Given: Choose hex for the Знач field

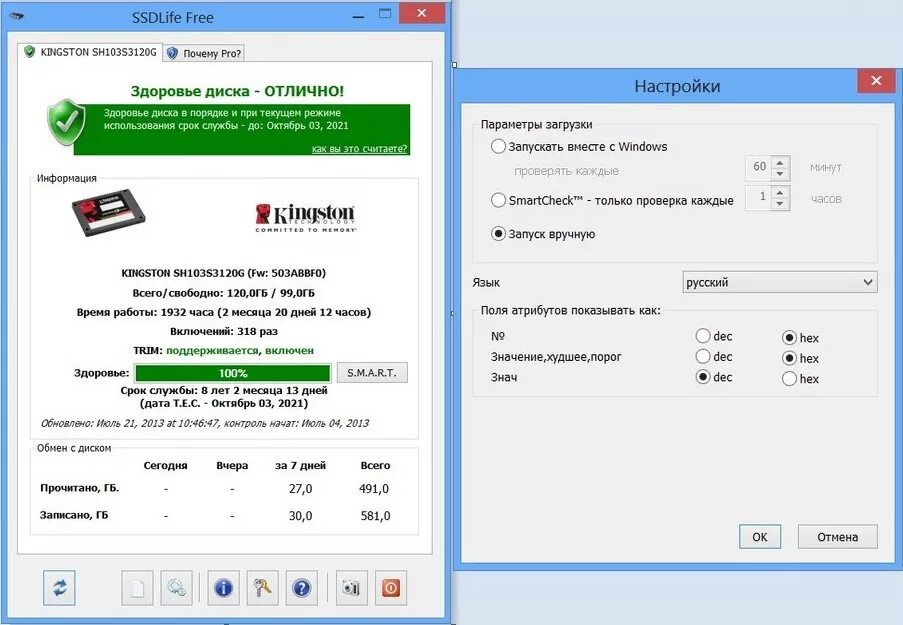Looking at the screenshot, I should coord(790,378).
